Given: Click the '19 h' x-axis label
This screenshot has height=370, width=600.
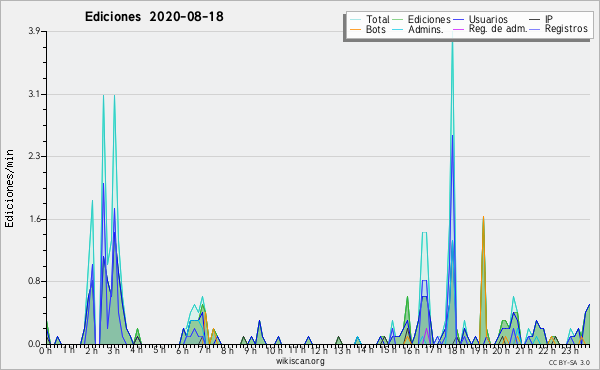Looking at the screenshot, I should click(479, 351).
